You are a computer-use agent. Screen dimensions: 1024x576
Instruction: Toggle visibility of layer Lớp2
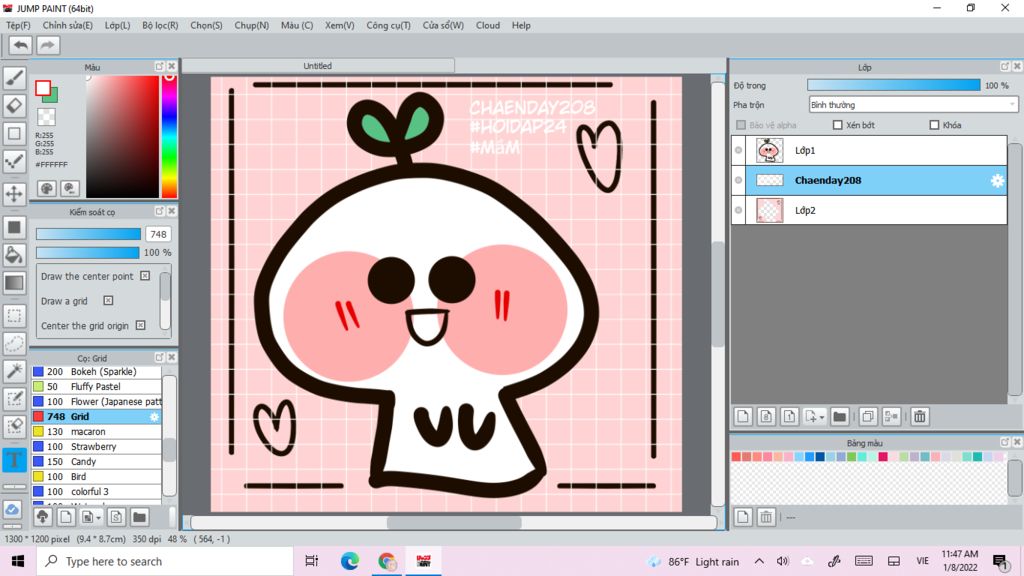click(x=739, y=210)
